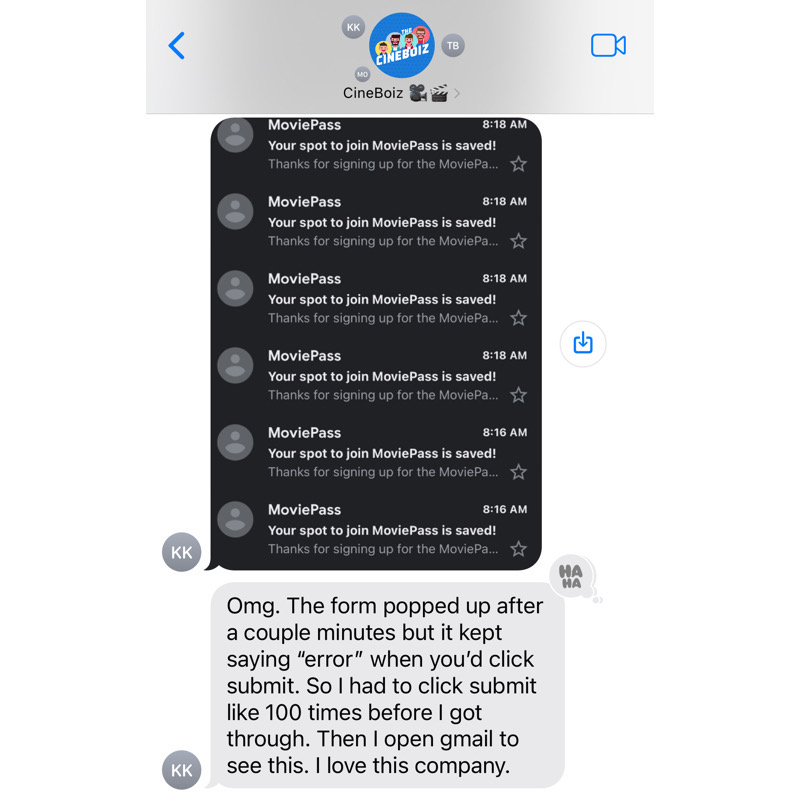
Task: Tap sender avatar of last MoviePass email
Action: coord(235,520)
